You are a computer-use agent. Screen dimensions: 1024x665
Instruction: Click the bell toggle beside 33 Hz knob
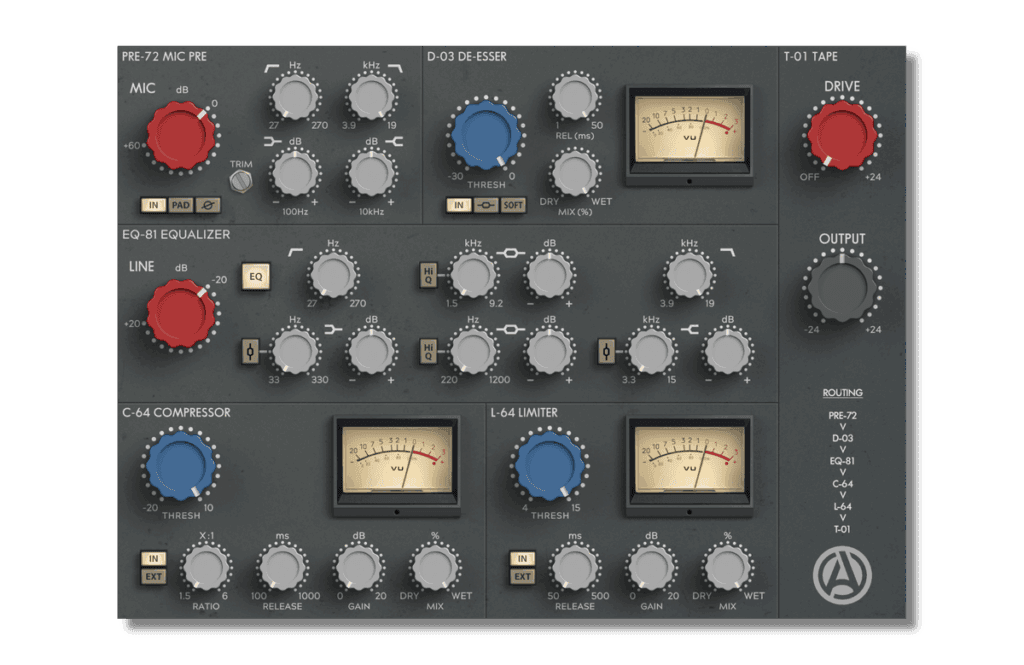point(251,351)
